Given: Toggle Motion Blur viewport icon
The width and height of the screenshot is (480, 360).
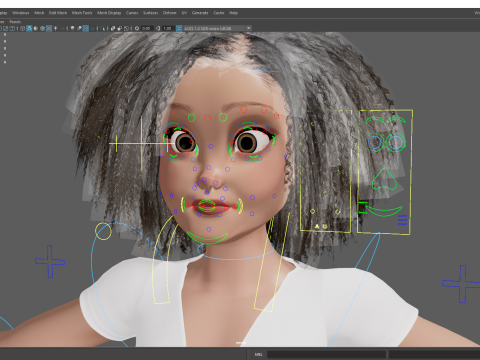Looking at the screenshot, I should tap(79, 28).
